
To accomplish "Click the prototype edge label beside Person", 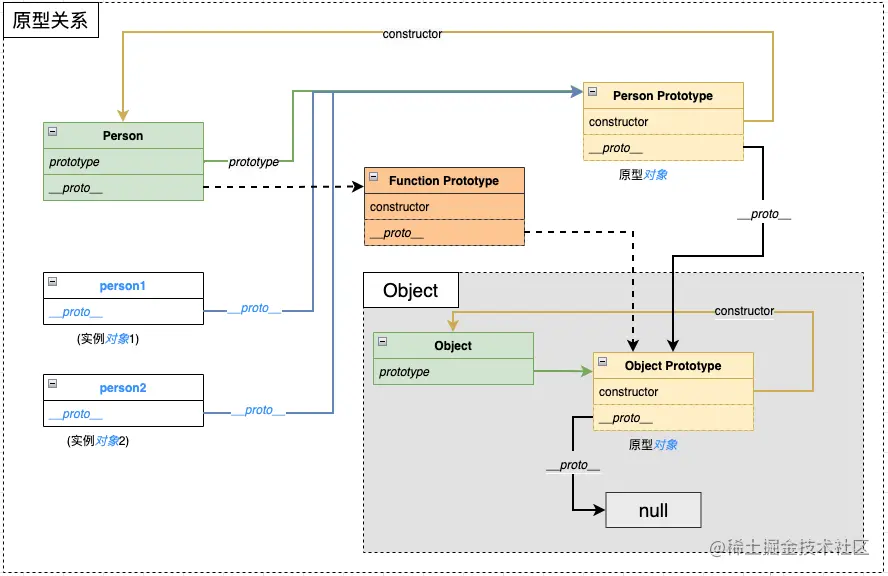I will [x=254, y=162].
